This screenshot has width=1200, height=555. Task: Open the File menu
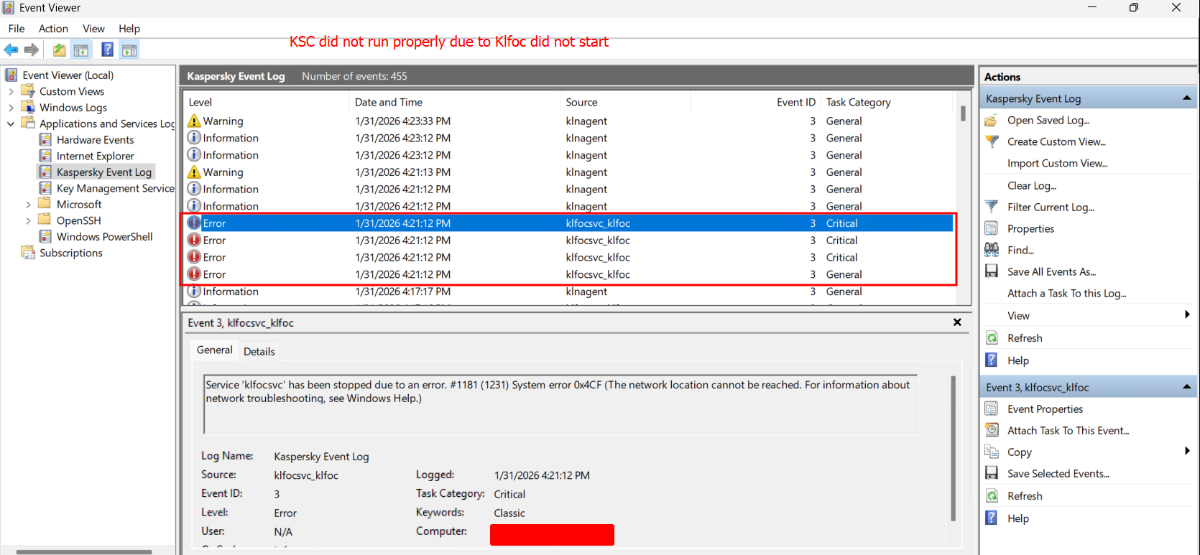tap(16, 28)
